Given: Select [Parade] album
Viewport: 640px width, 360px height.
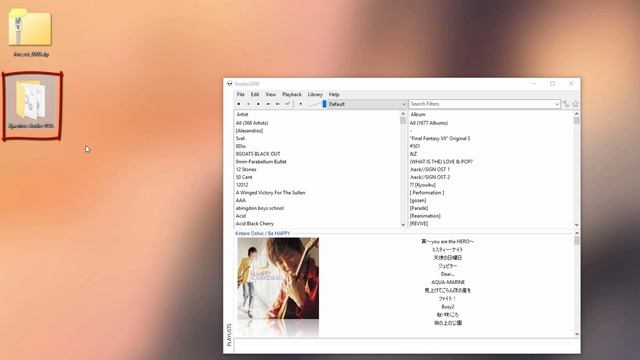Looking at the screenshot, I should point(418,208).
